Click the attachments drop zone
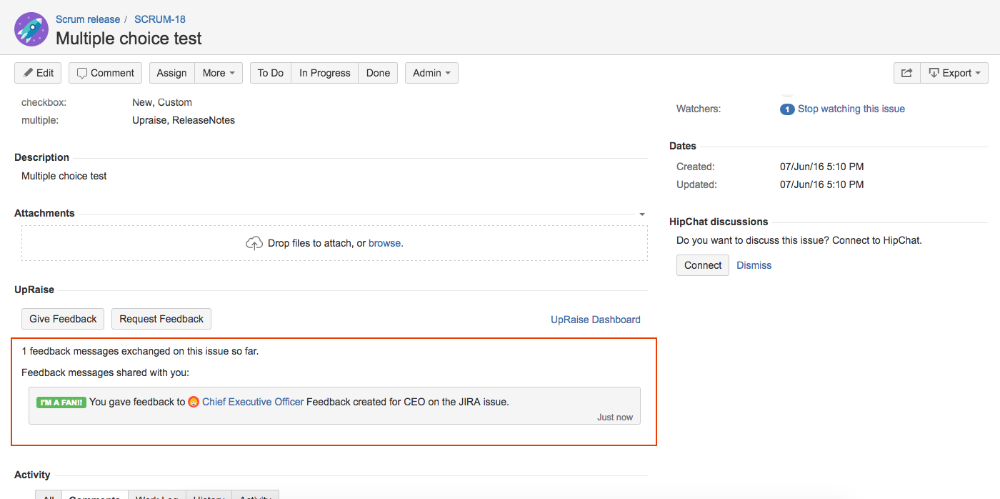This screenshot has height=499, width=1000. [335, 243]
